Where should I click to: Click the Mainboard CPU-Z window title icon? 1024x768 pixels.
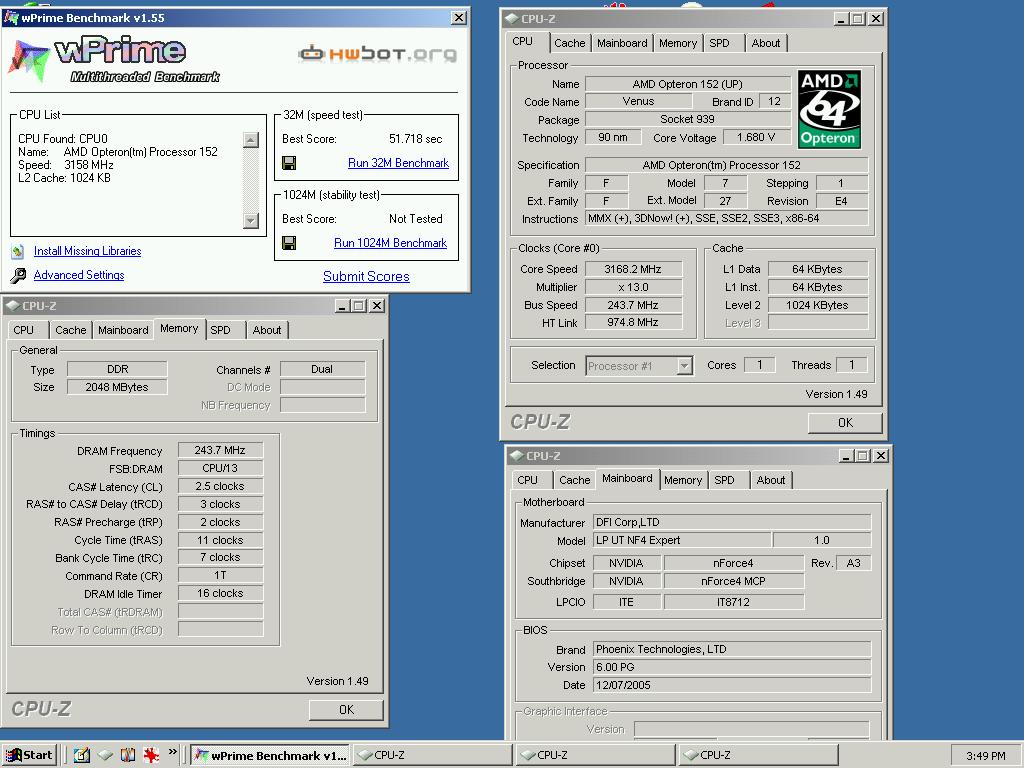[x=517, y=456]
